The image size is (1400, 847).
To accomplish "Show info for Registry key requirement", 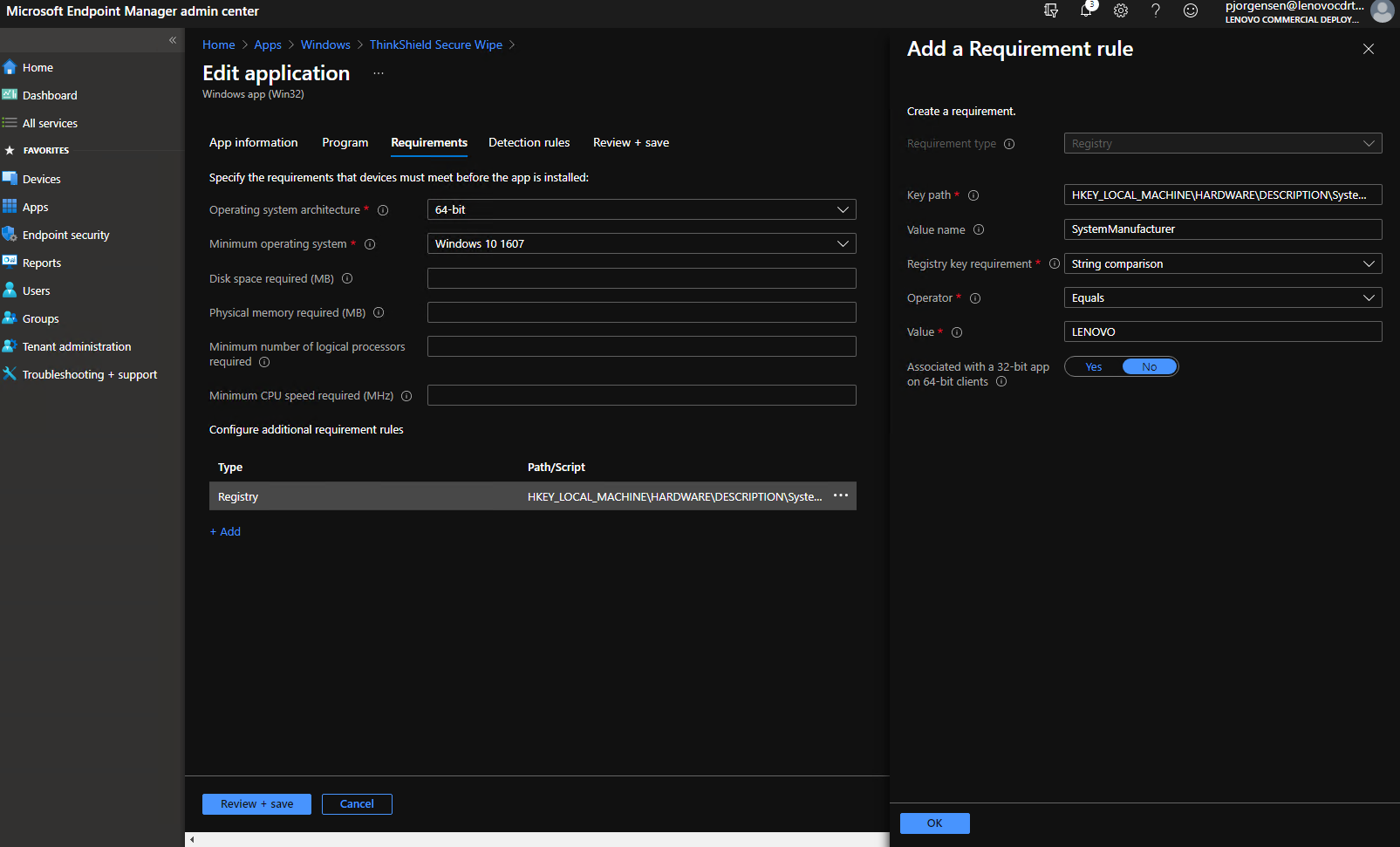I will (1055, 263).
